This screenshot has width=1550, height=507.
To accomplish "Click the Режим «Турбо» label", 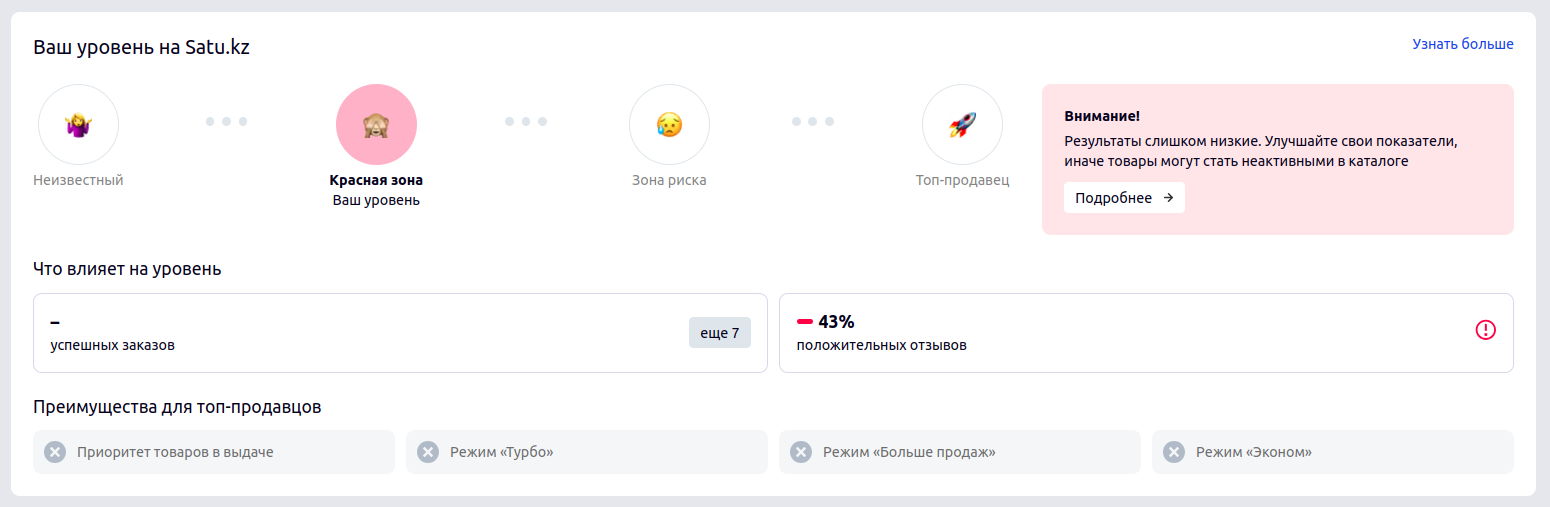I will tap(502, 452).
